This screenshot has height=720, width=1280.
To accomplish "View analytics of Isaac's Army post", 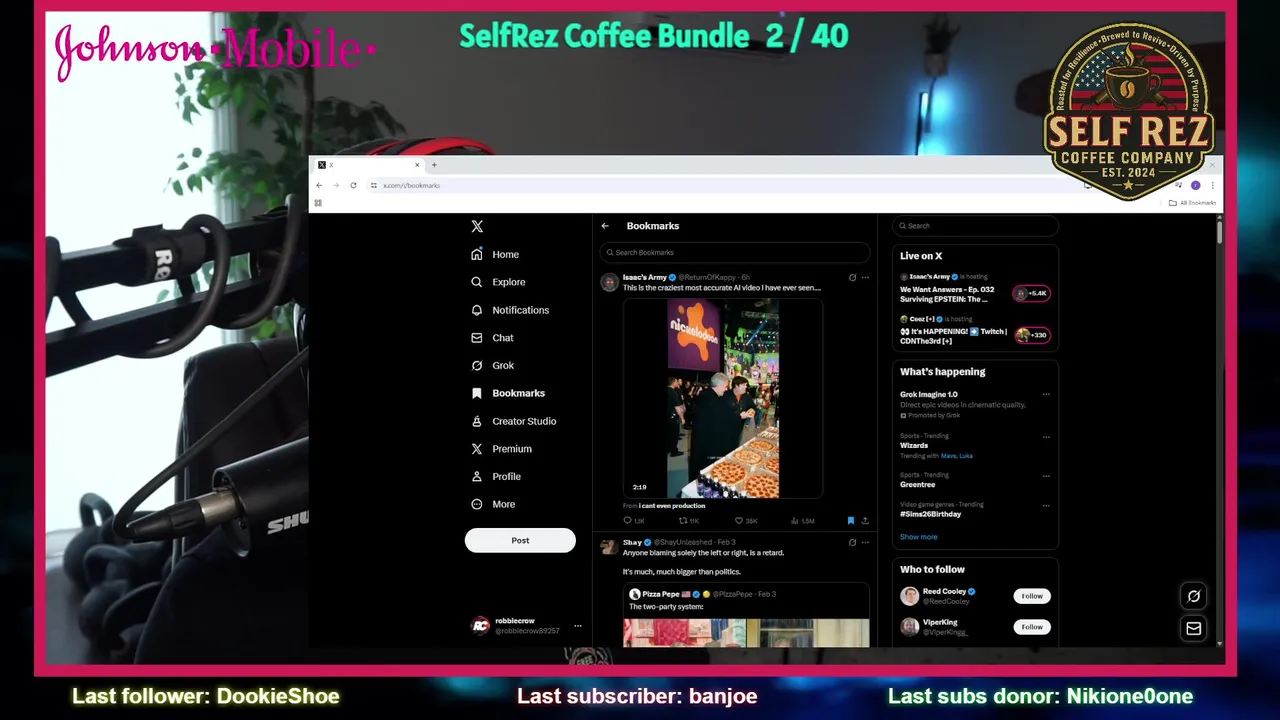I will 802,521.
